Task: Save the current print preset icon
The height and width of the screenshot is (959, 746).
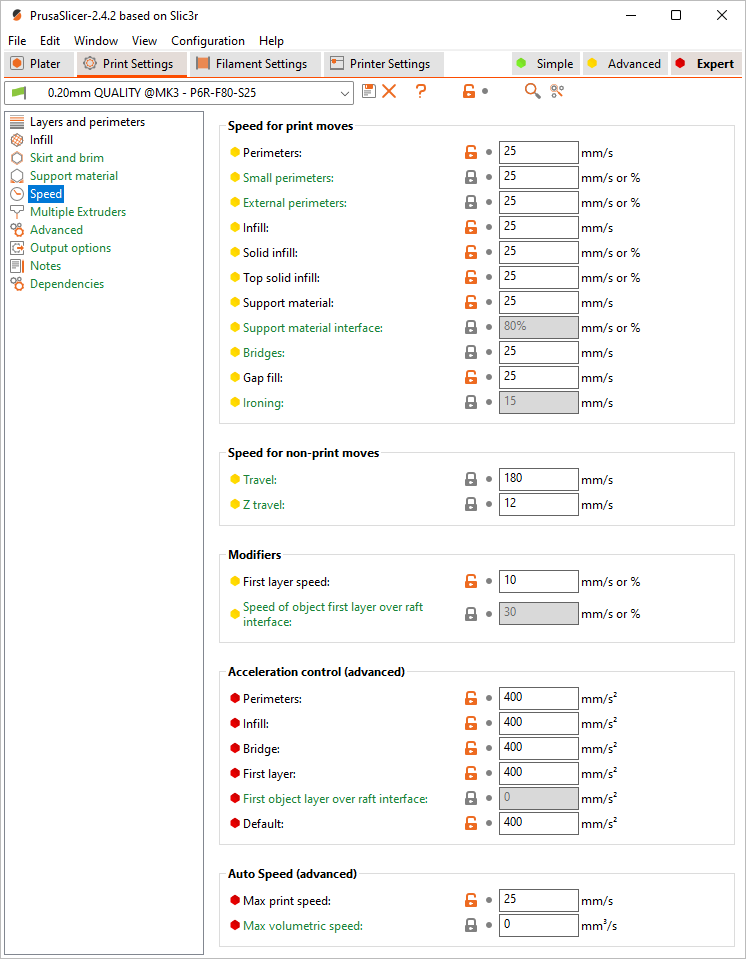Action: (x=369, y=91)
